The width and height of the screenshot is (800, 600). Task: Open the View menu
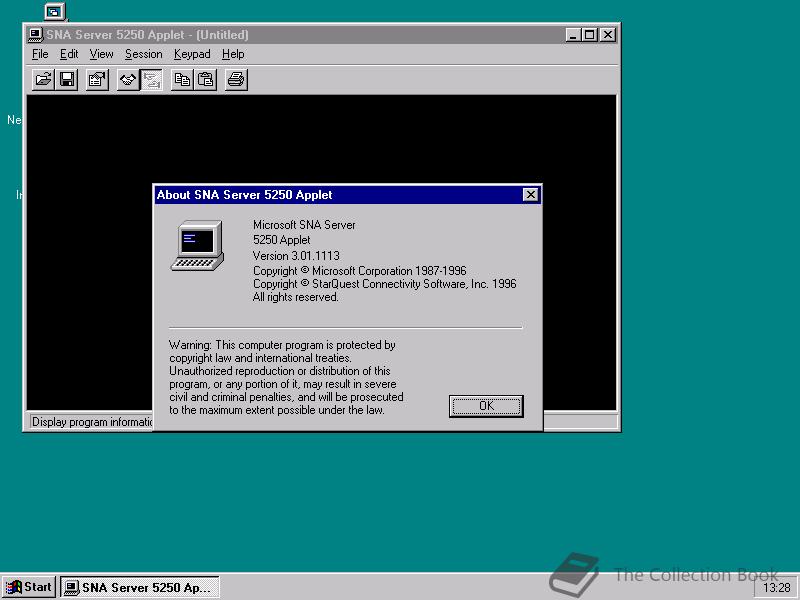click(101, 54)
